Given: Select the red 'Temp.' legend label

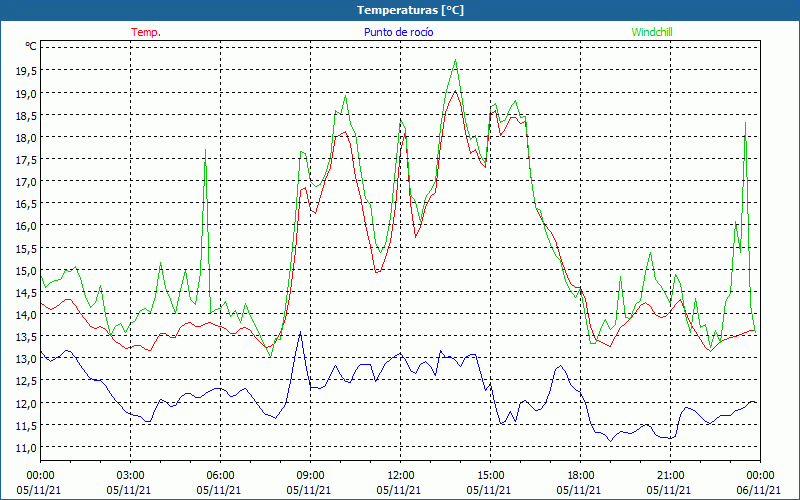Looking at the screenshot, I should point(146,32).
